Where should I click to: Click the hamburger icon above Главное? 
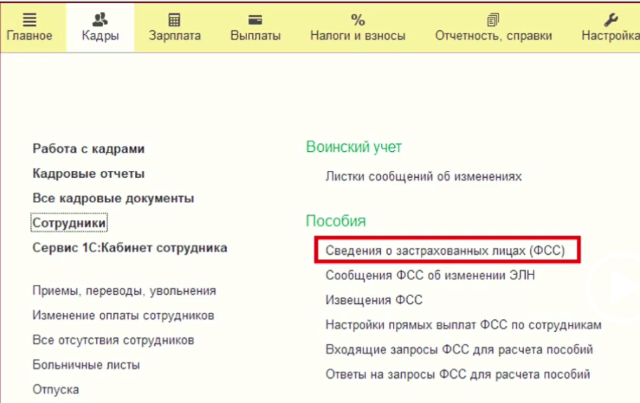point(29,19)
